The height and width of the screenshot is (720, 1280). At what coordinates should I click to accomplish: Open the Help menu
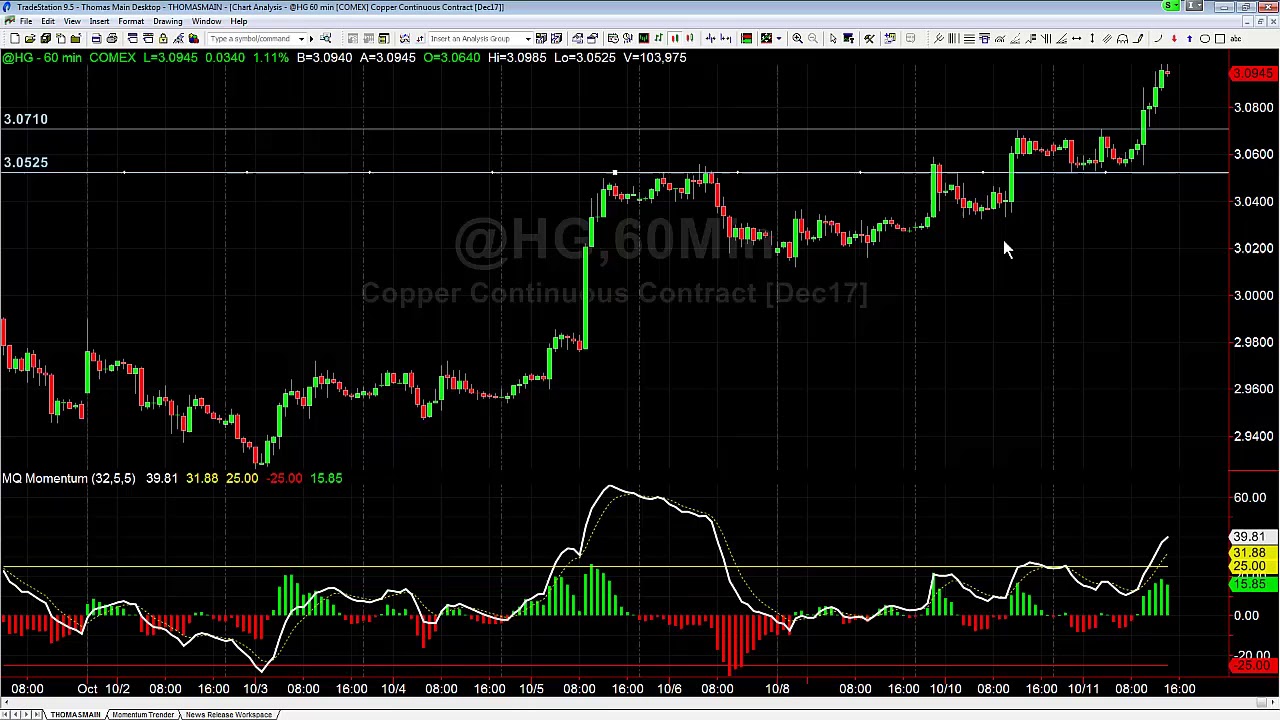[239, 21]
